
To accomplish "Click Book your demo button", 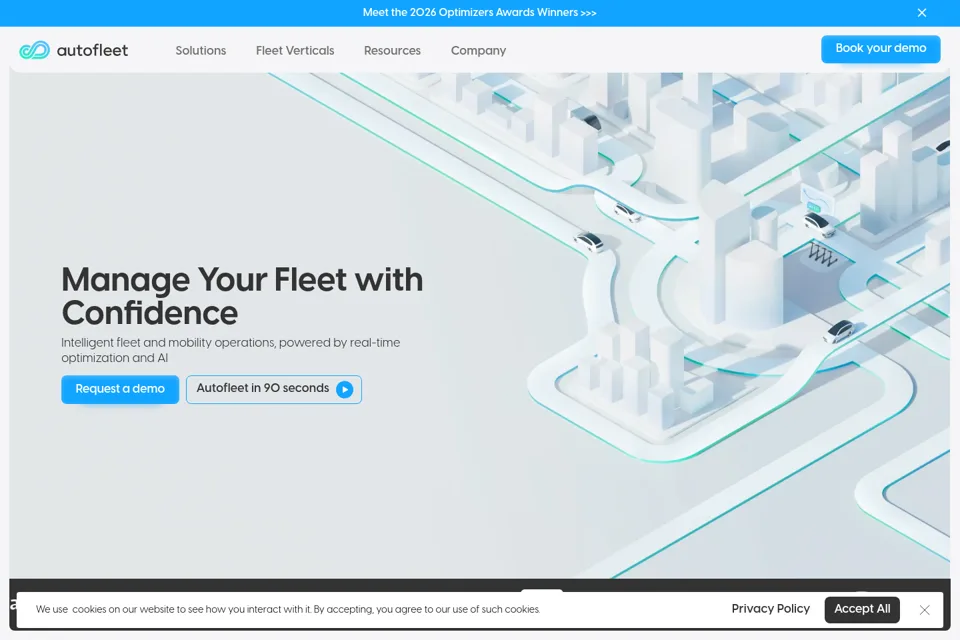I will 880,49.
